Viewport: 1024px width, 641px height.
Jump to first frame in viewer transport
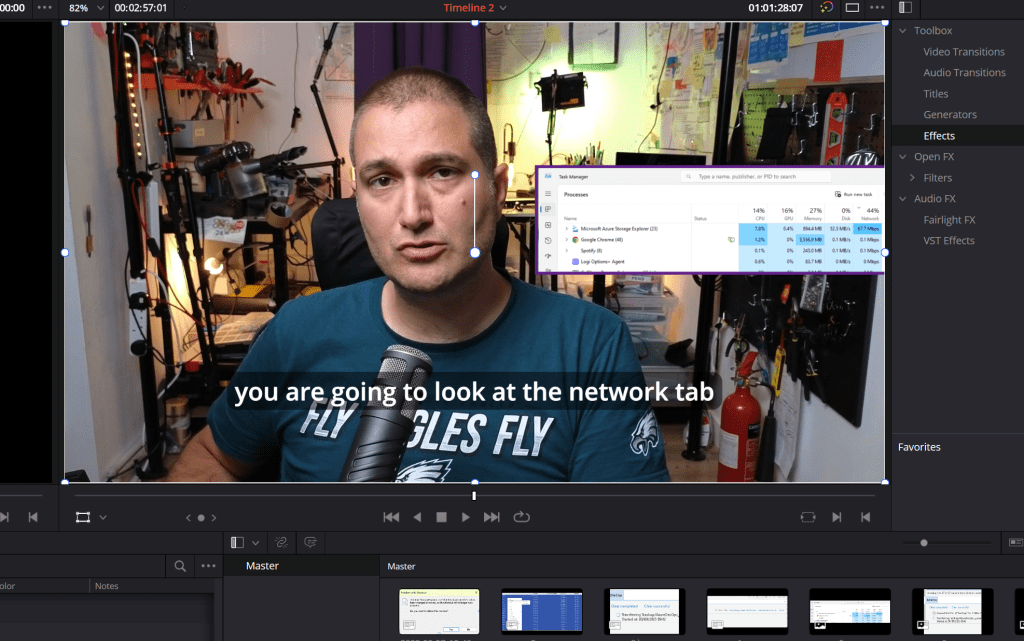coord(391,517)
